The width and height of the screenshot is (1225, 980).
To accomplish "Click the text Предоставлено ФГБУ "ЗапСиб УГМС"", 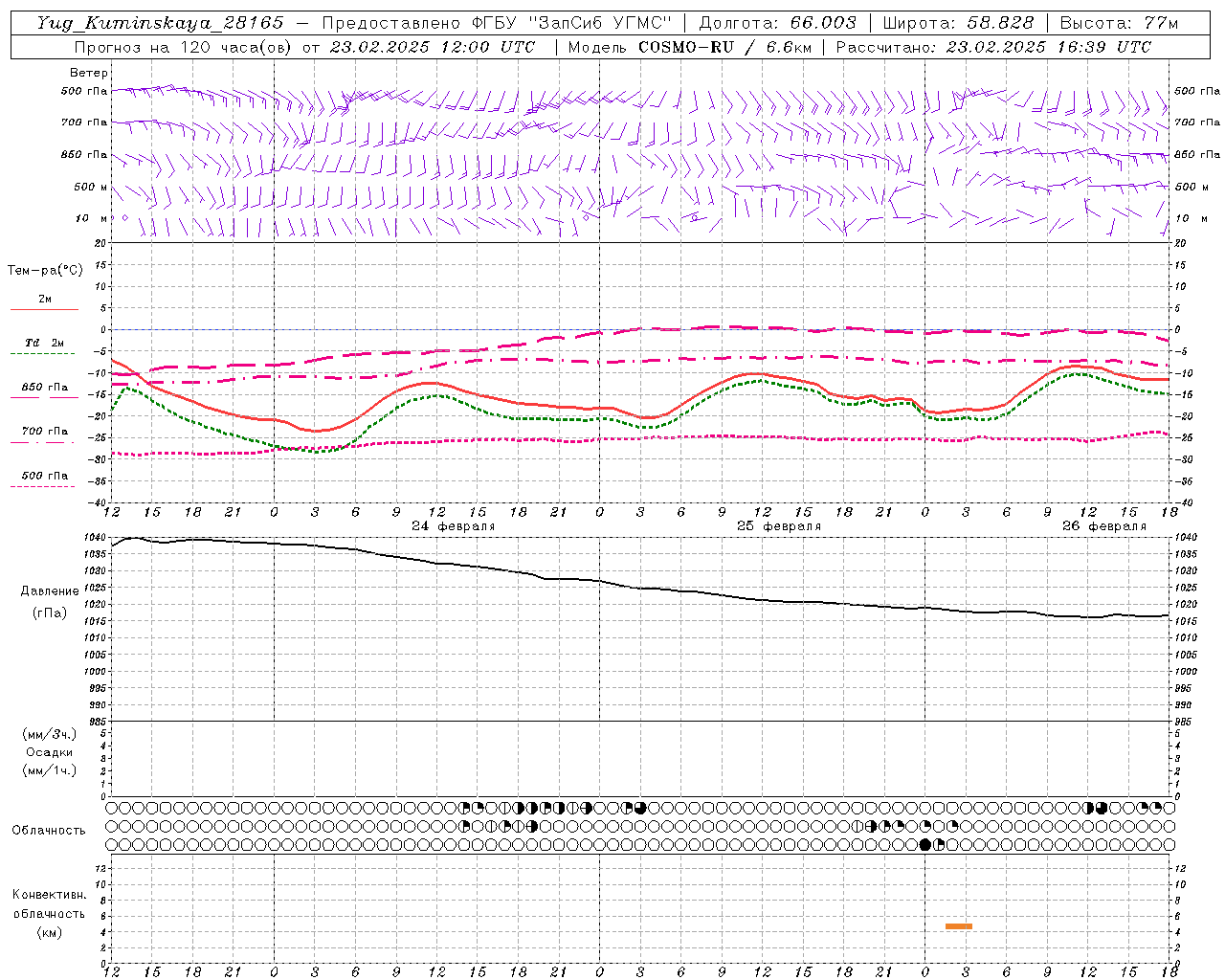I will pos(497,23).
